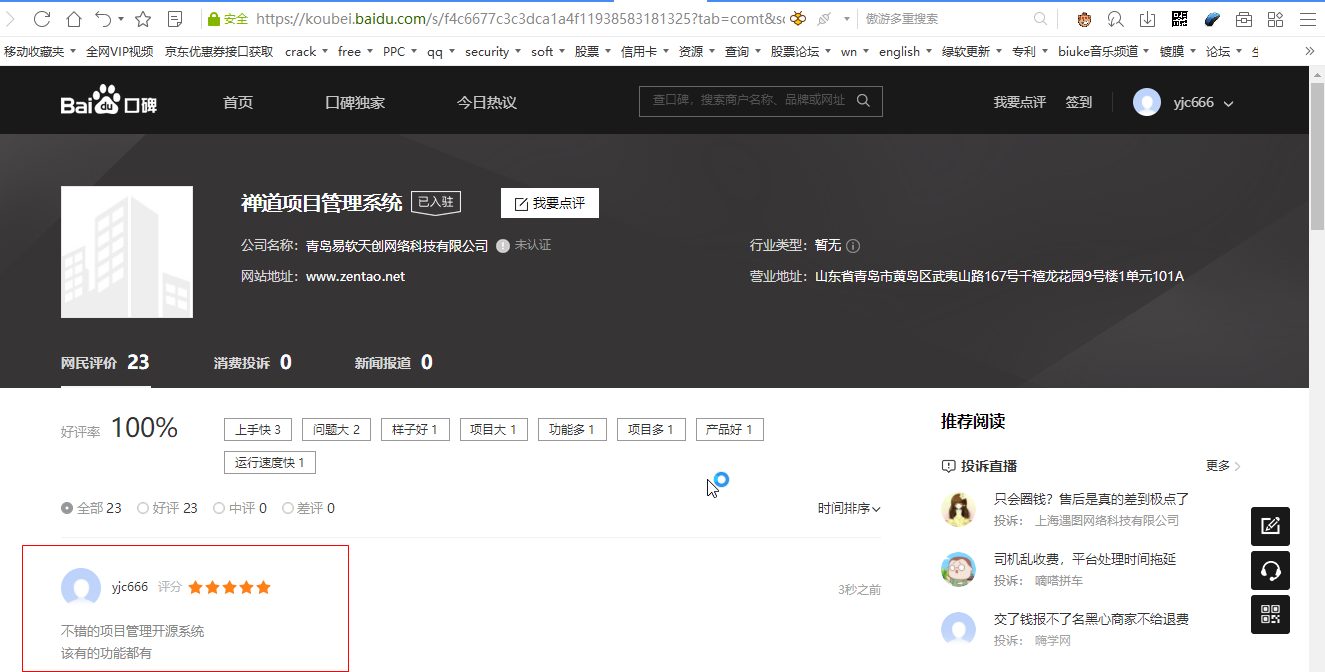Click the browser address bar URL
The image size is (1325, 672).
(520, 19)
